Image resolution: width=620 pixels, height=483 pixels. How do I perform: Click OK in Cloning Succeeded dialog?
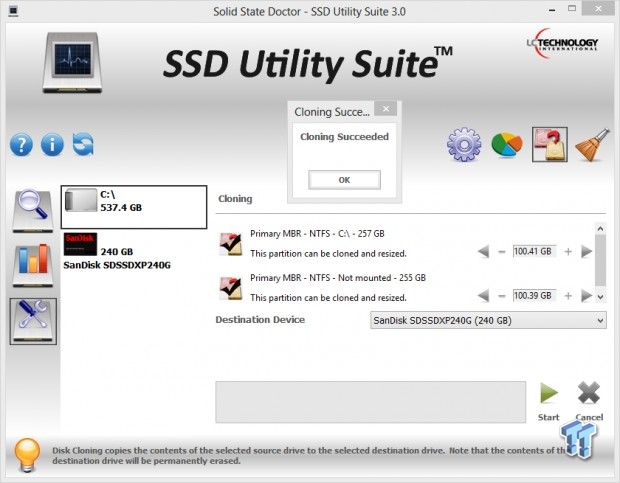pos(344,180)
